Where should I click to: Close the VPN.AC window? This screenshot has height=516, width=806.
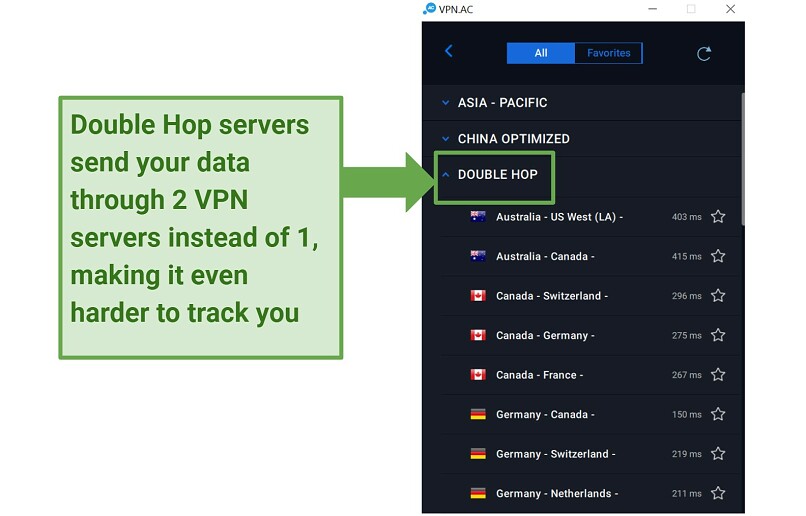pyautogui.click(x=730, y=9)
